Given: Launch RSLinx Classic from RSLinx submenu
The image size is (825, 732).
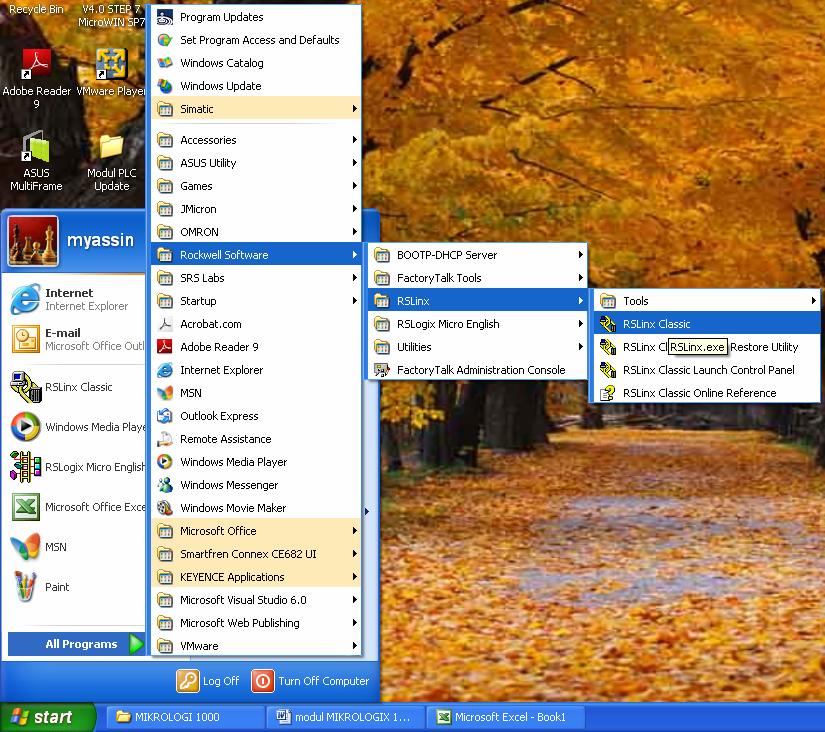Looking at the screenshot, I should click(707, 324).
